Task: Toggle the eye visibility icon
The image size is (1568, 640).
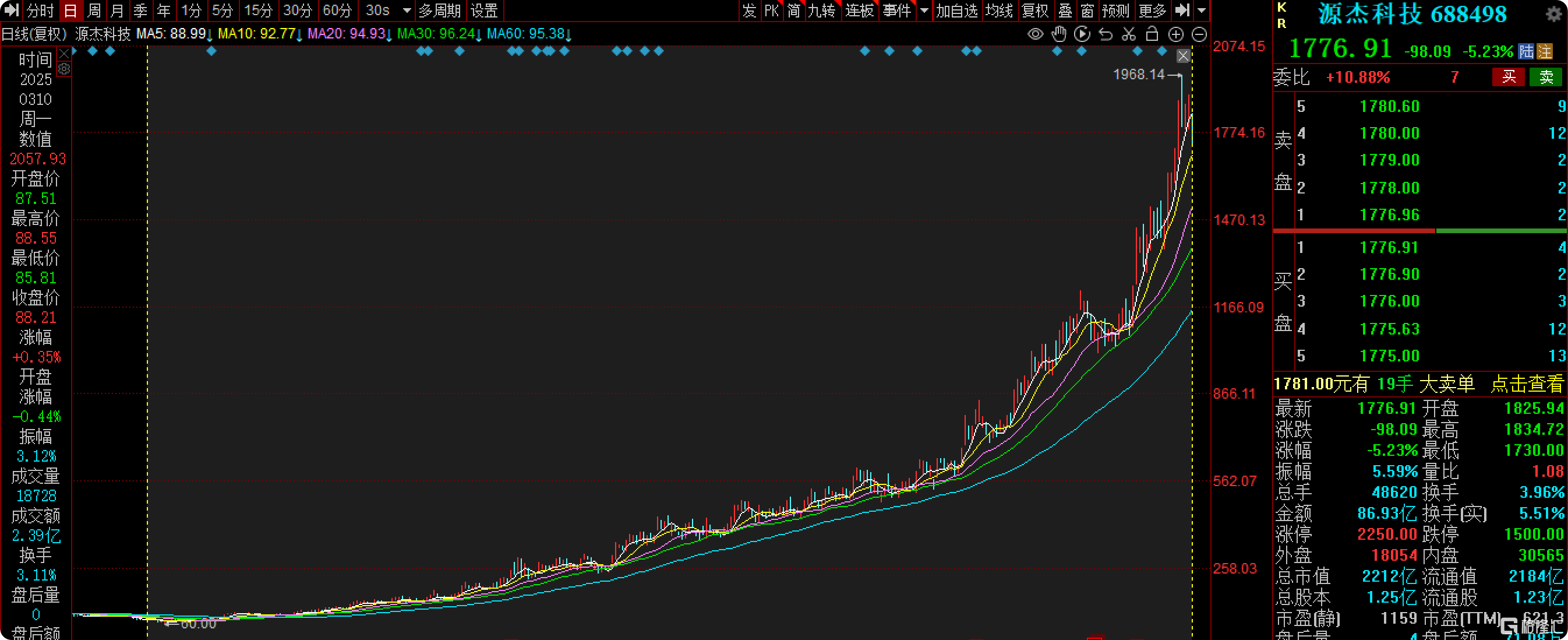Action: (x=1036, y=34)
